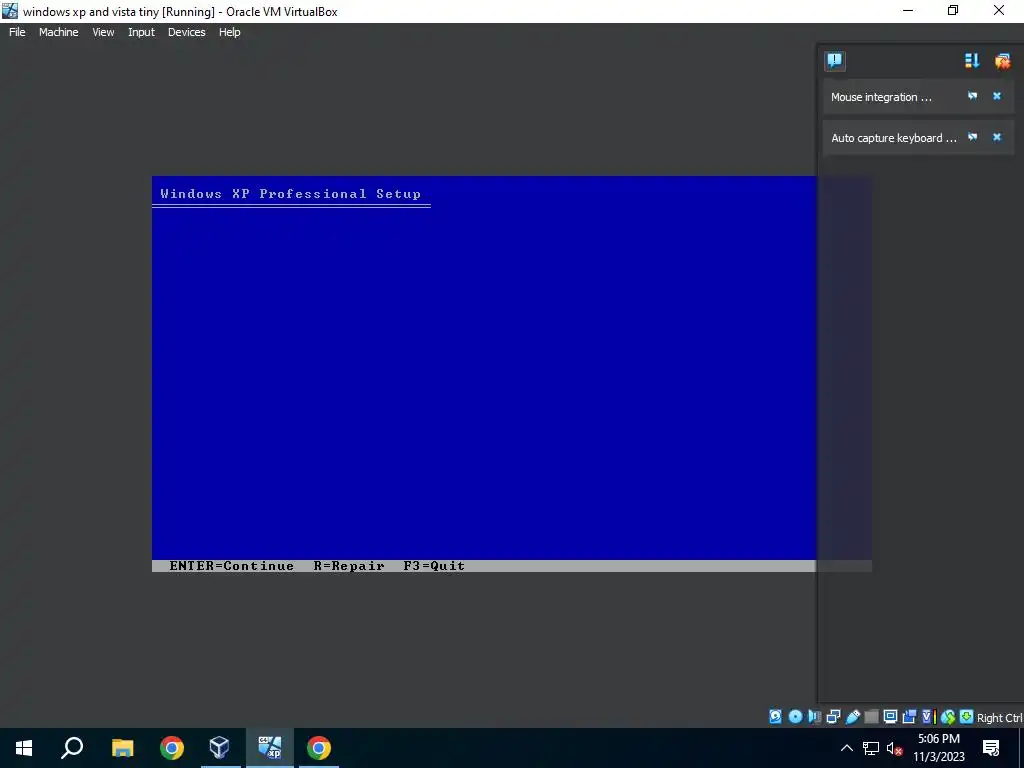Click the gray shared folders indicator

point(871,716)
